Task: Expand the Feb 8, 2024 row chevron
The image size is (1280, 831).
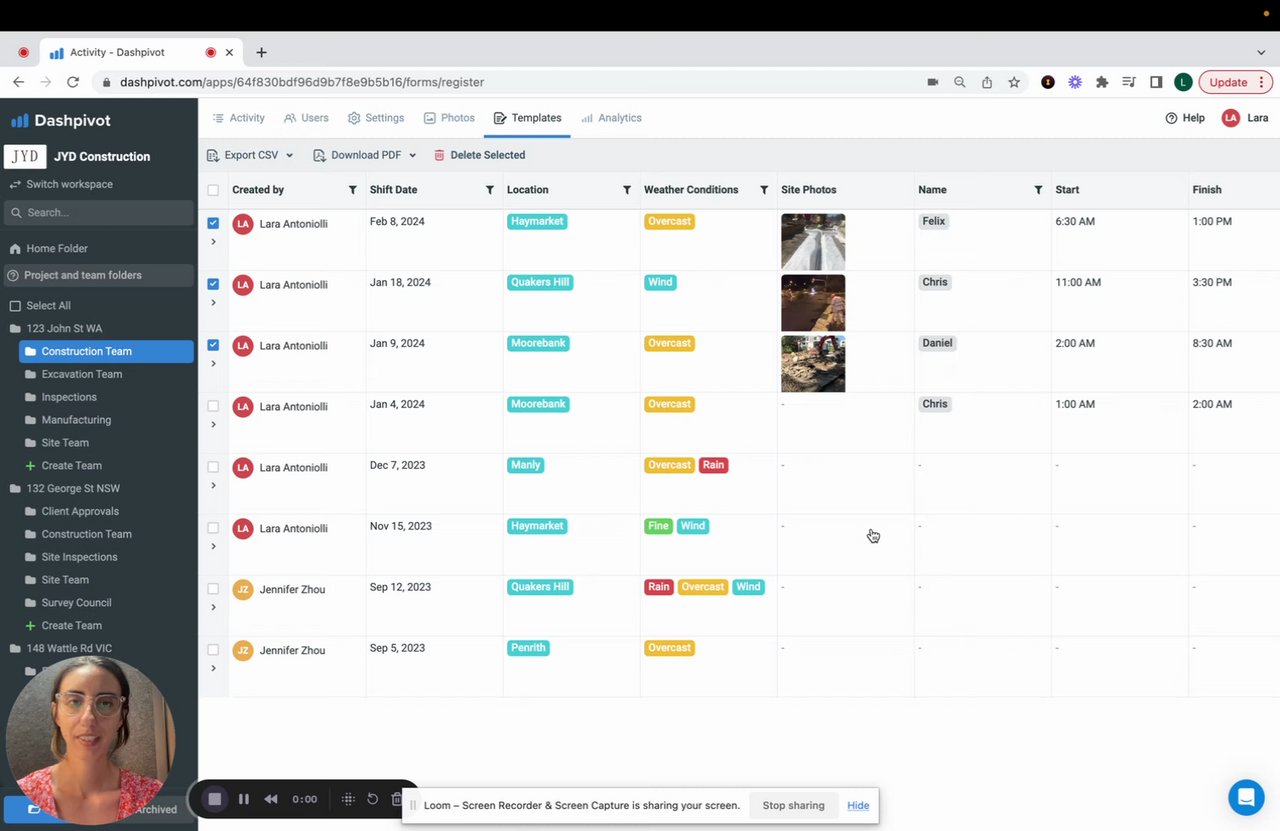Action: pos(213,242)
